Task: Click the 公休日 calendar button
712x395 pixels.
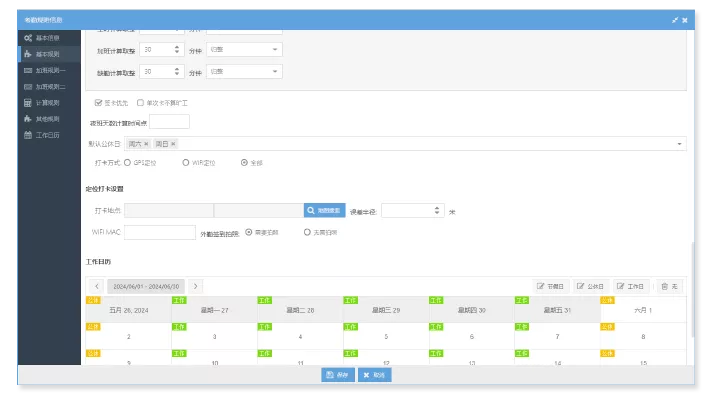Action: [x=590, y=286]
